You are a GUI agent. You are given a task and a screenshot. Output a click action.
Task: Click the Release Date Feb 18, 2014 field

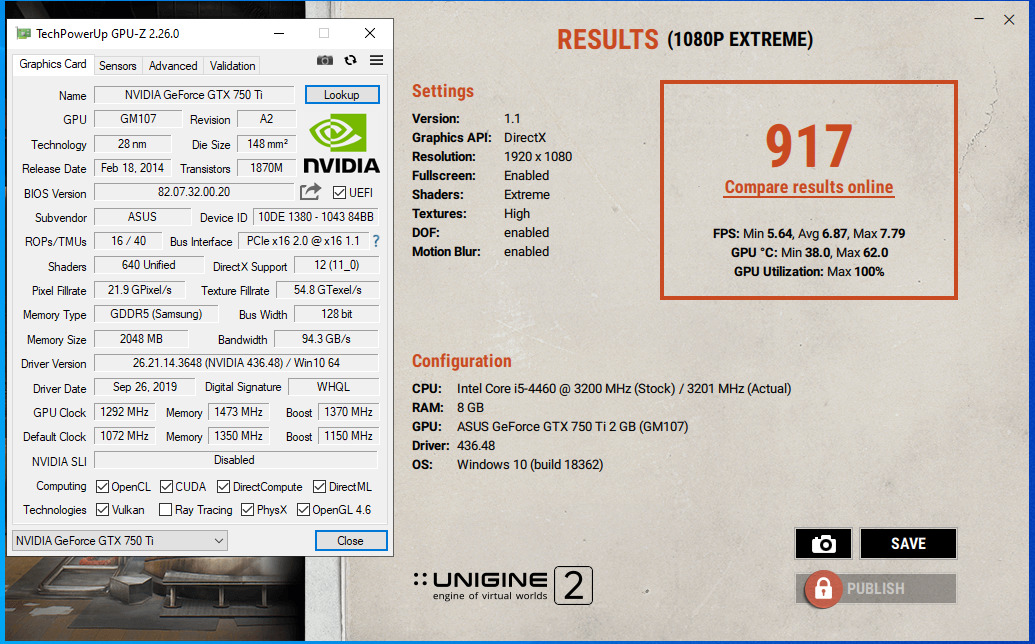point(133,168)
